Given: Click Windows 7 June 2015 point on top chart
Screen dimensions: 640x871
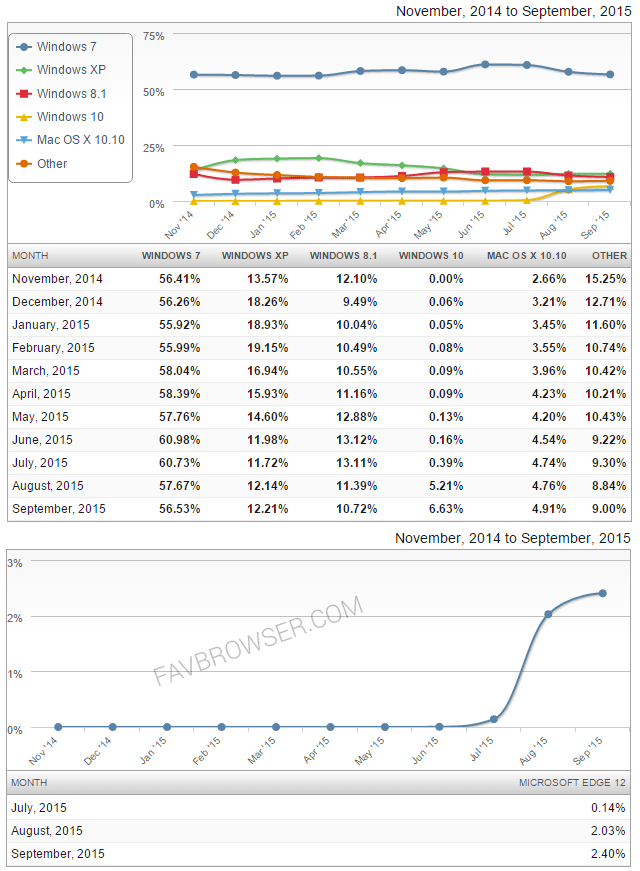Looking at the screenshot, I should pyautogui.click(x=485, y=64).
